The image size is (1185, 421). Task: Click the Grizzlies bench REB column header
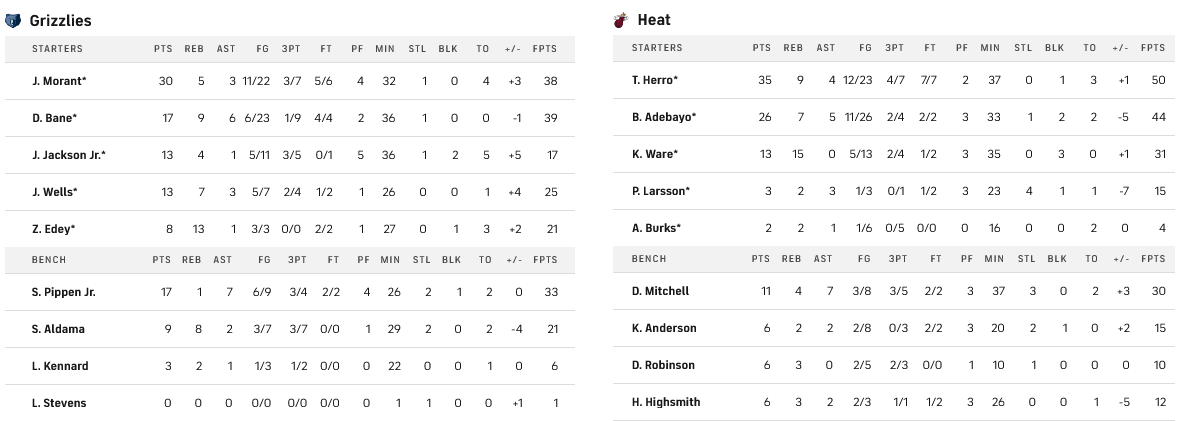coord(192,259)
